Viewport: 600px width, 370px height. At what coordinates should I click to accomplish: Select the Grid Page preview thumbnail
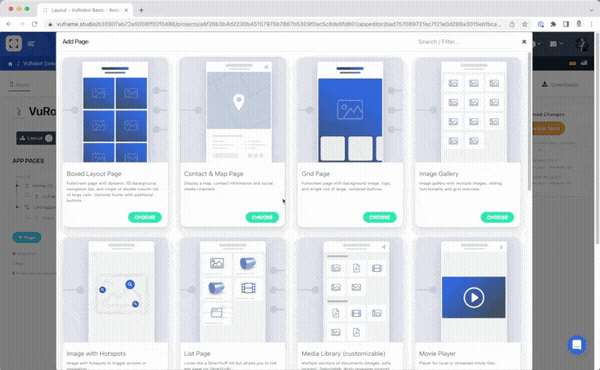tap(350, 110)
